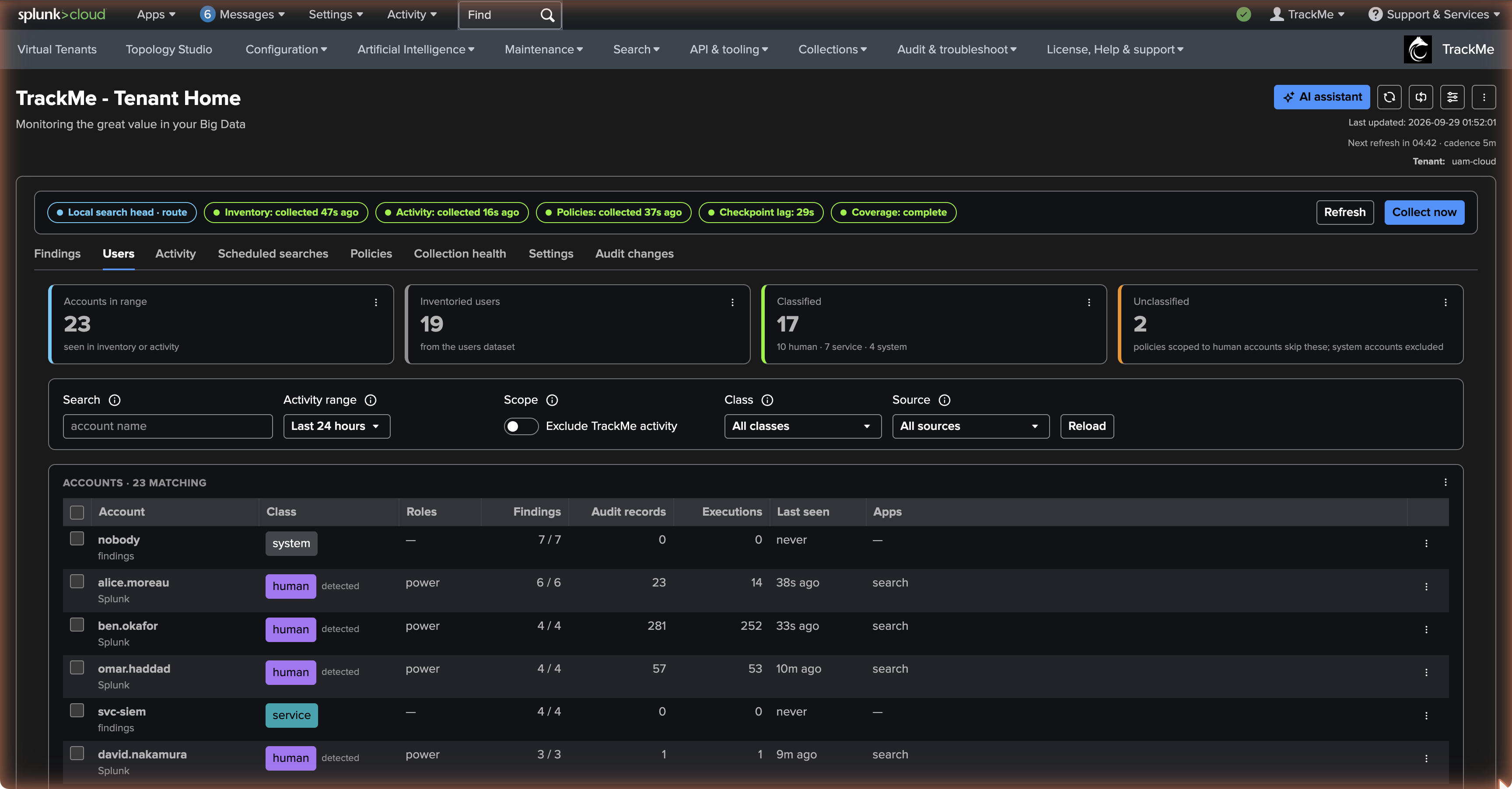
Task: Check the david.nakamura row checkbox
Action: click(77, 753)
